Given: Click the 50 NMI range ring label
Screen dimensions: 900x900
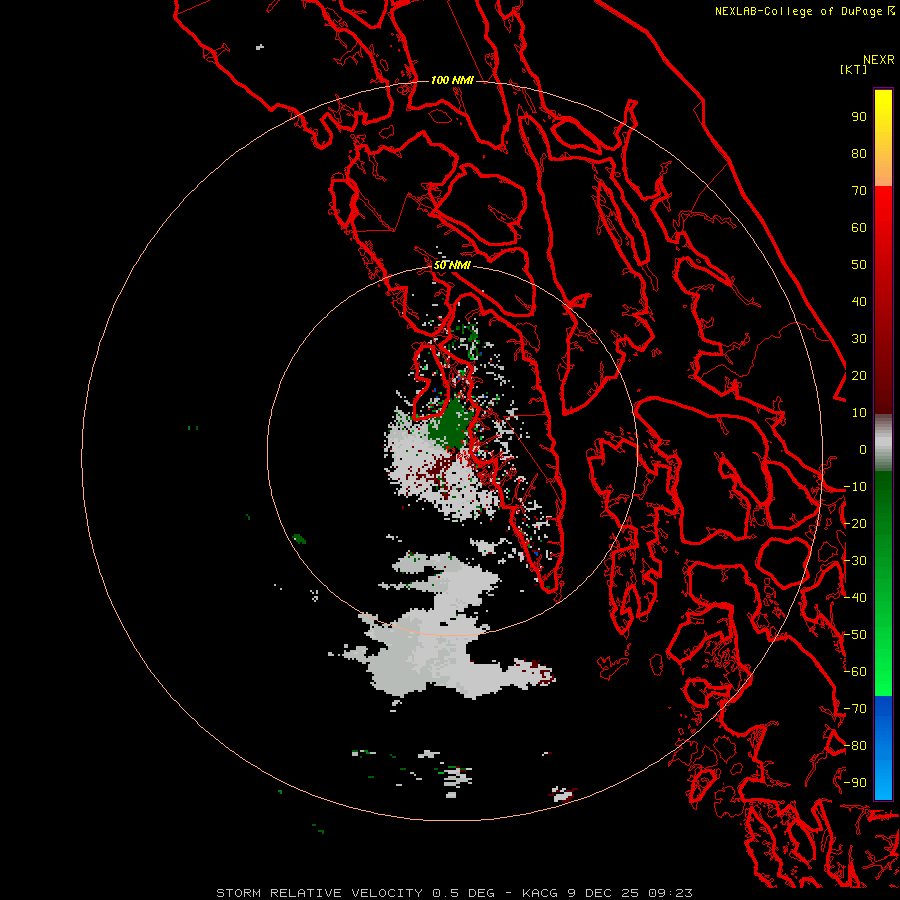Looking at the screenshot, I should click(x=452, y=265).
